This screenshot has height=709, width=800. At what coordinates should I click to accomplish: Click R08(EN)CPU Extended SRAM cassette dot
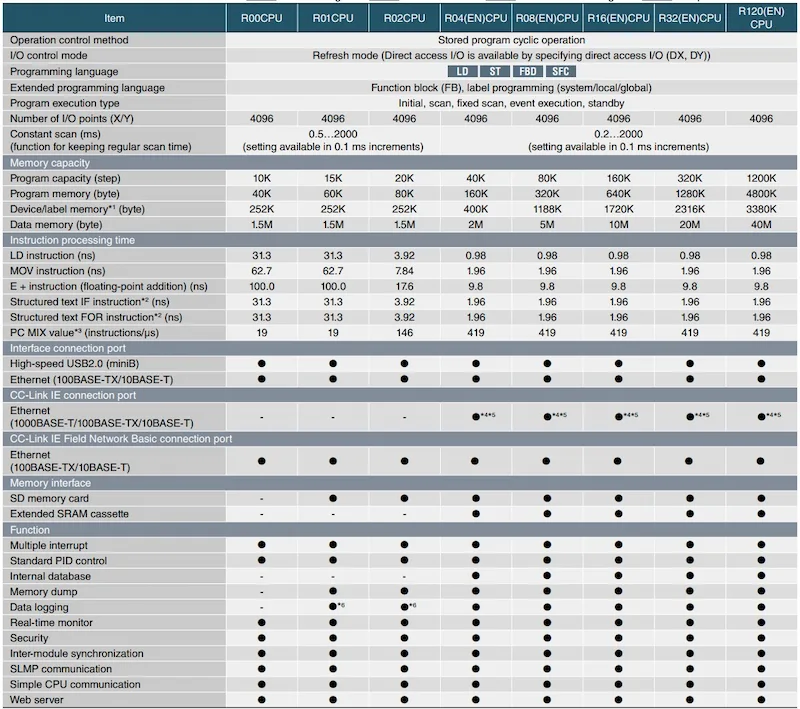click(547, 514)
